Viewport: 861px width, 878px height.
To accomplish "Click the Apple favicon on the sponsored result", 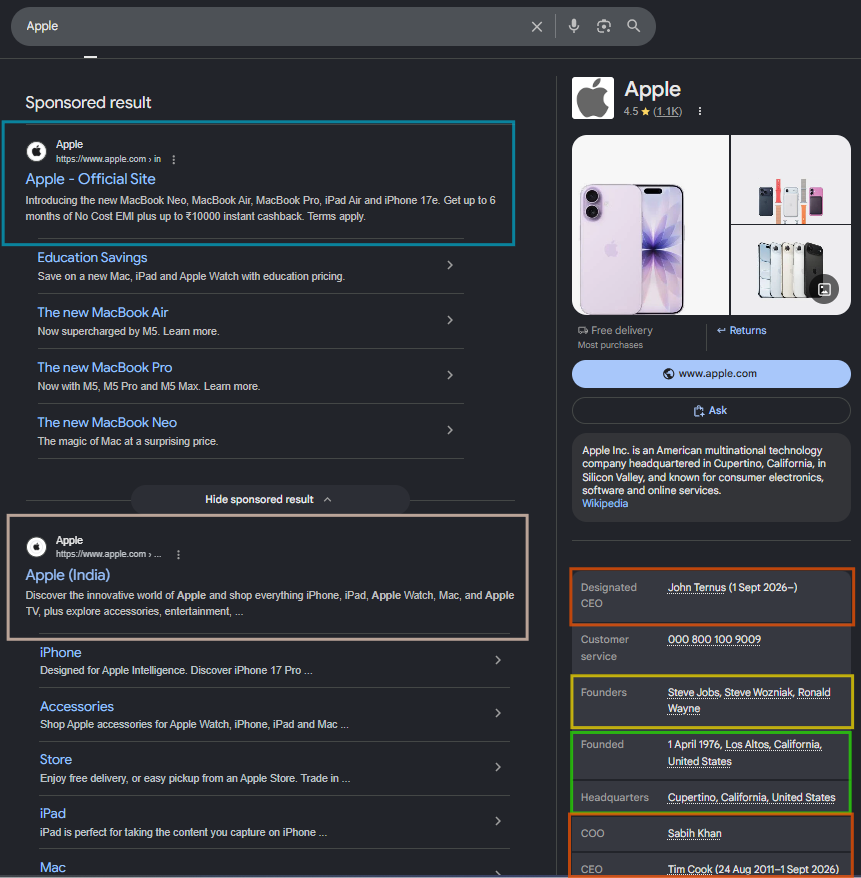I will pyautogui.click(x=36, y=151).
